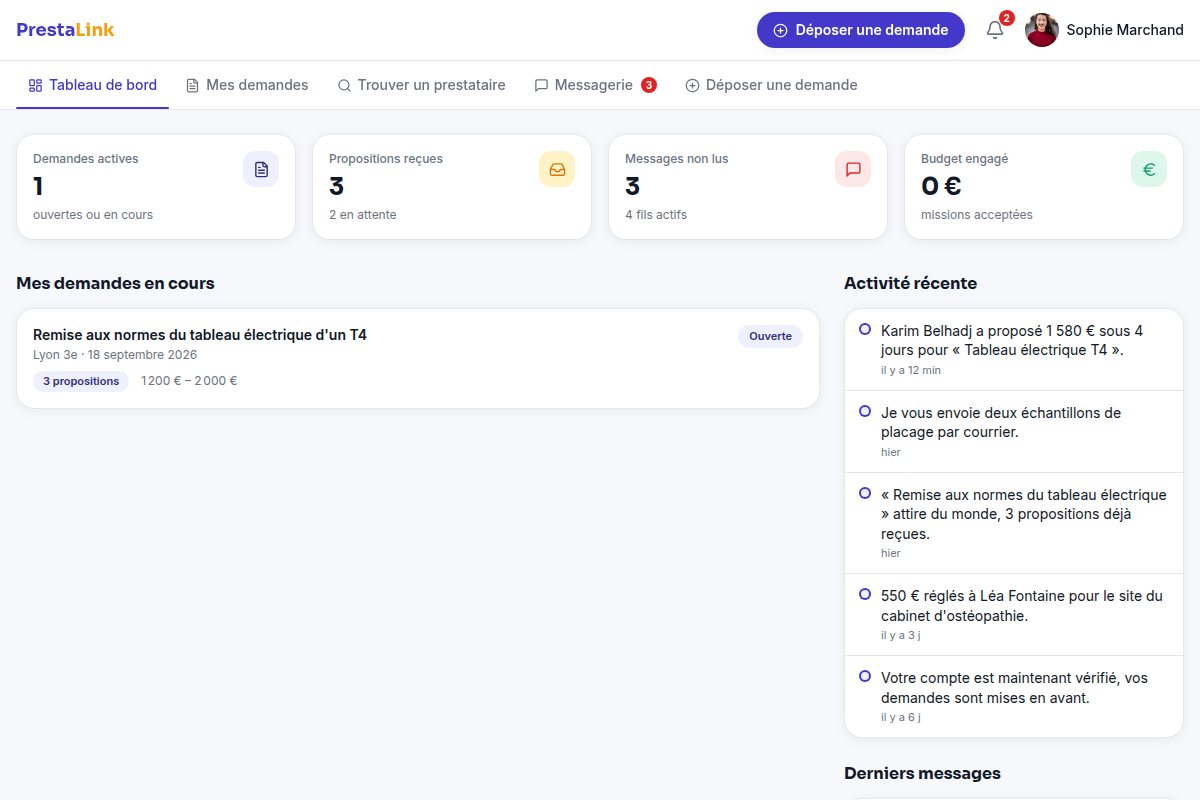The height and width of the screenshot is (800, 1200).
Task: Click the inbox icon on the Propositions reçues card
Action: pos(557,169)
